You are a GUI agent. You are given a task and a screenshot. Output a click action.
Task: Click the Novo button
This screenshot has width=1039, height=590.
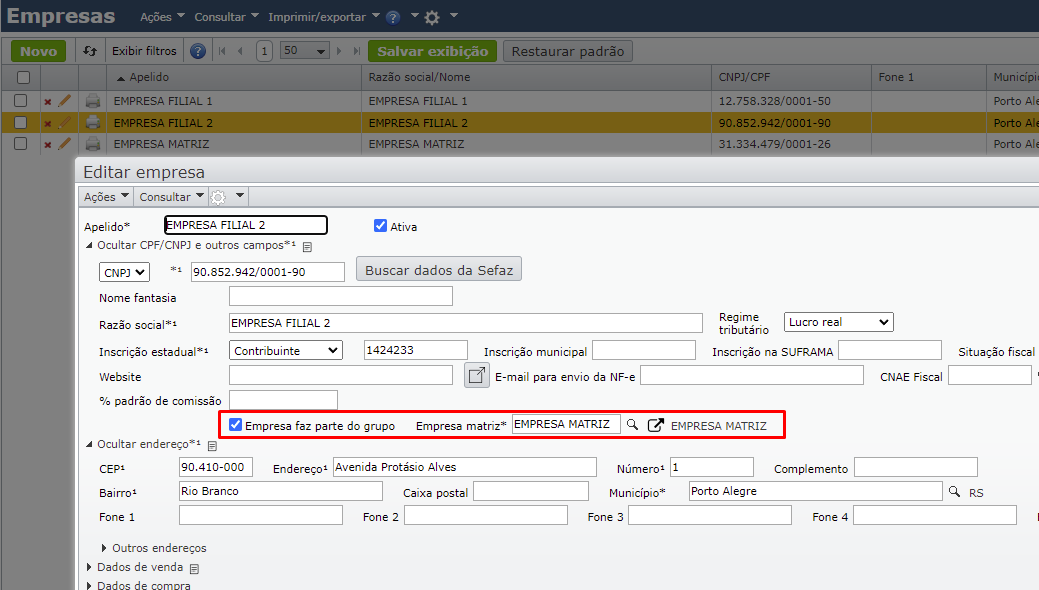click(38, 51)
